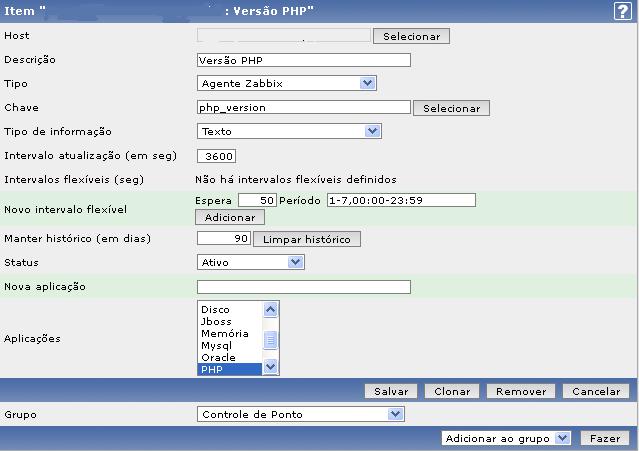Click Adicionar flexible interval button

click(230, 217)
